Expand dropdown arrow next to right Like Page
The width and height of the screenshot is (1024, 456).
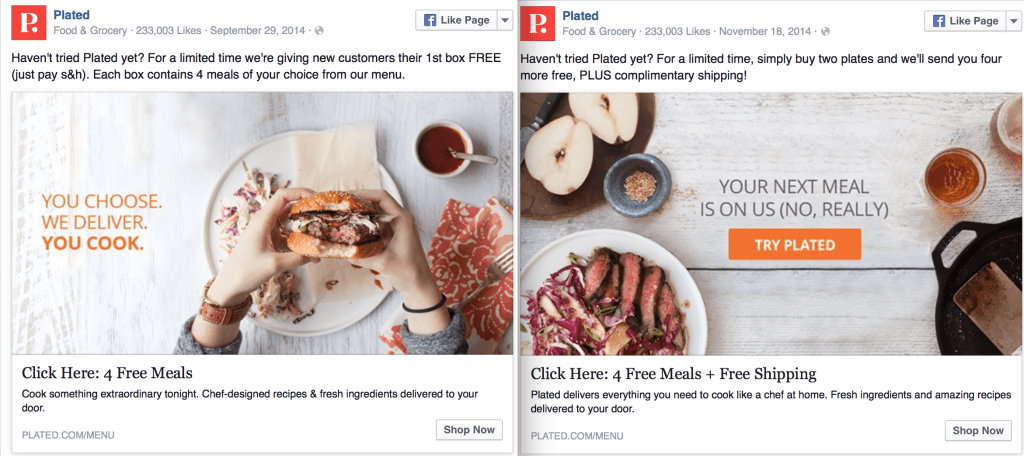(1013, 21)
